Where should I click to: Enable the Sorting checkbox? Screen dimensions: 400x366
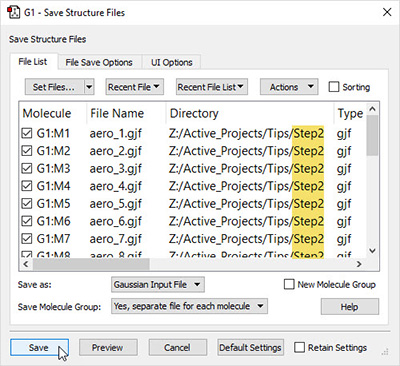[x=334, y=87]
